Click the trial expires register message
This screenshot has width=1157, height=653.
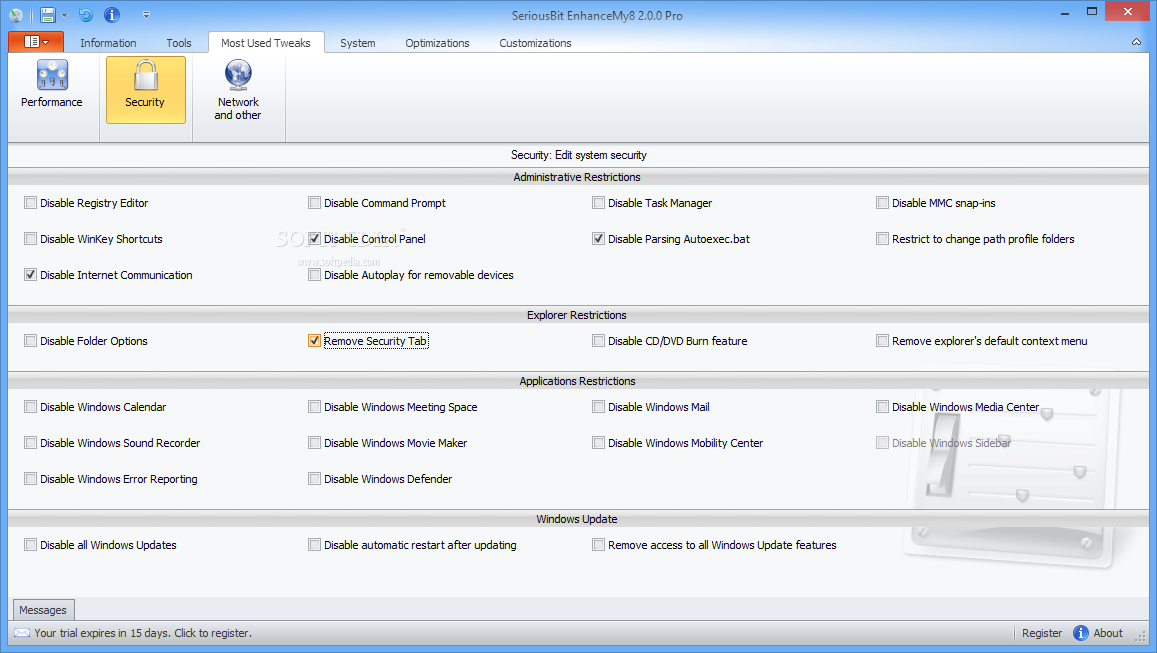(x=143, y=633)
